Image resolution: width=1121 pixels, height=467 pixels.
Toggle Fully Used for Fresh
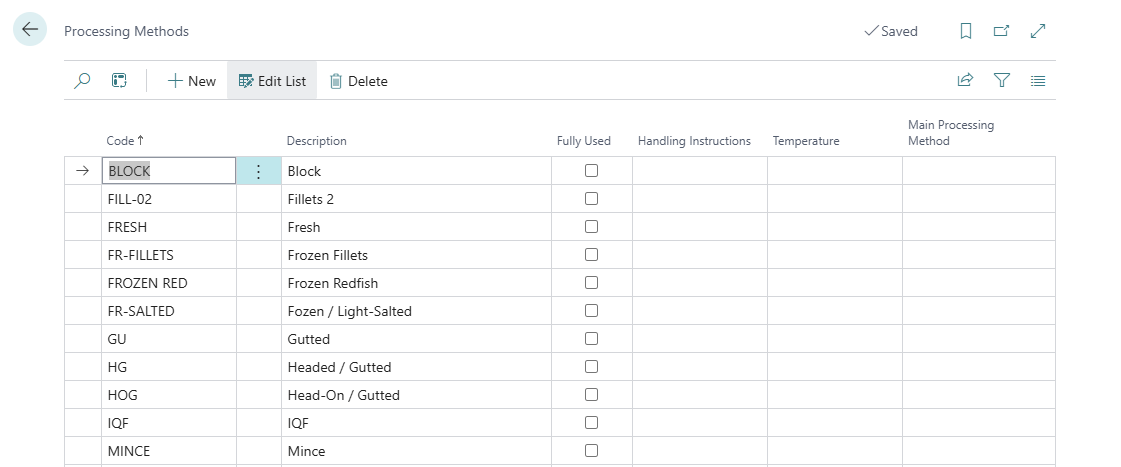pyautogui.click(x=591, y=226)
